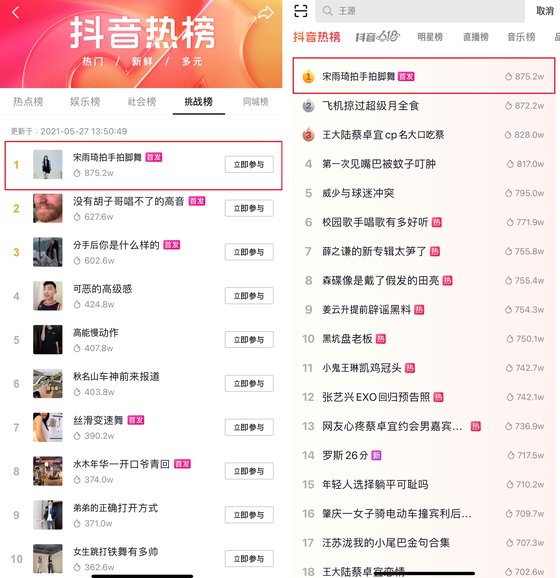Open the 同城榜 tab
This screenshot has width=560, height=578.
255,101
